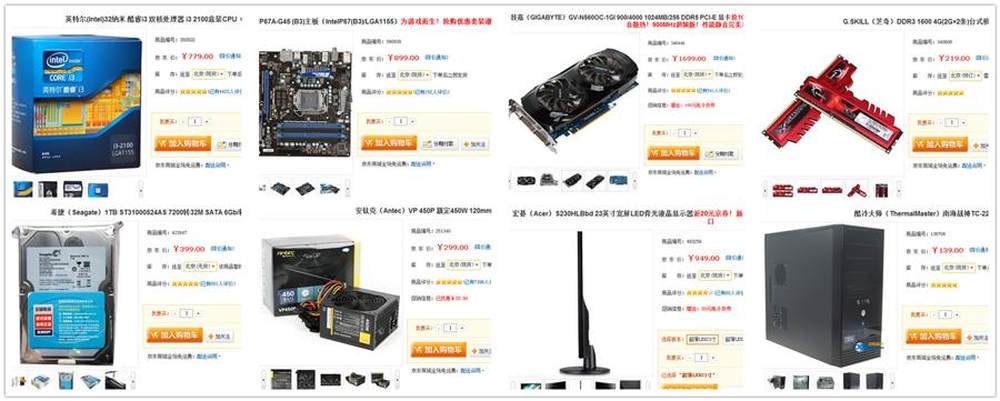Open the delivery region dropdown for Intel CPU

click(x=208, y=74)
